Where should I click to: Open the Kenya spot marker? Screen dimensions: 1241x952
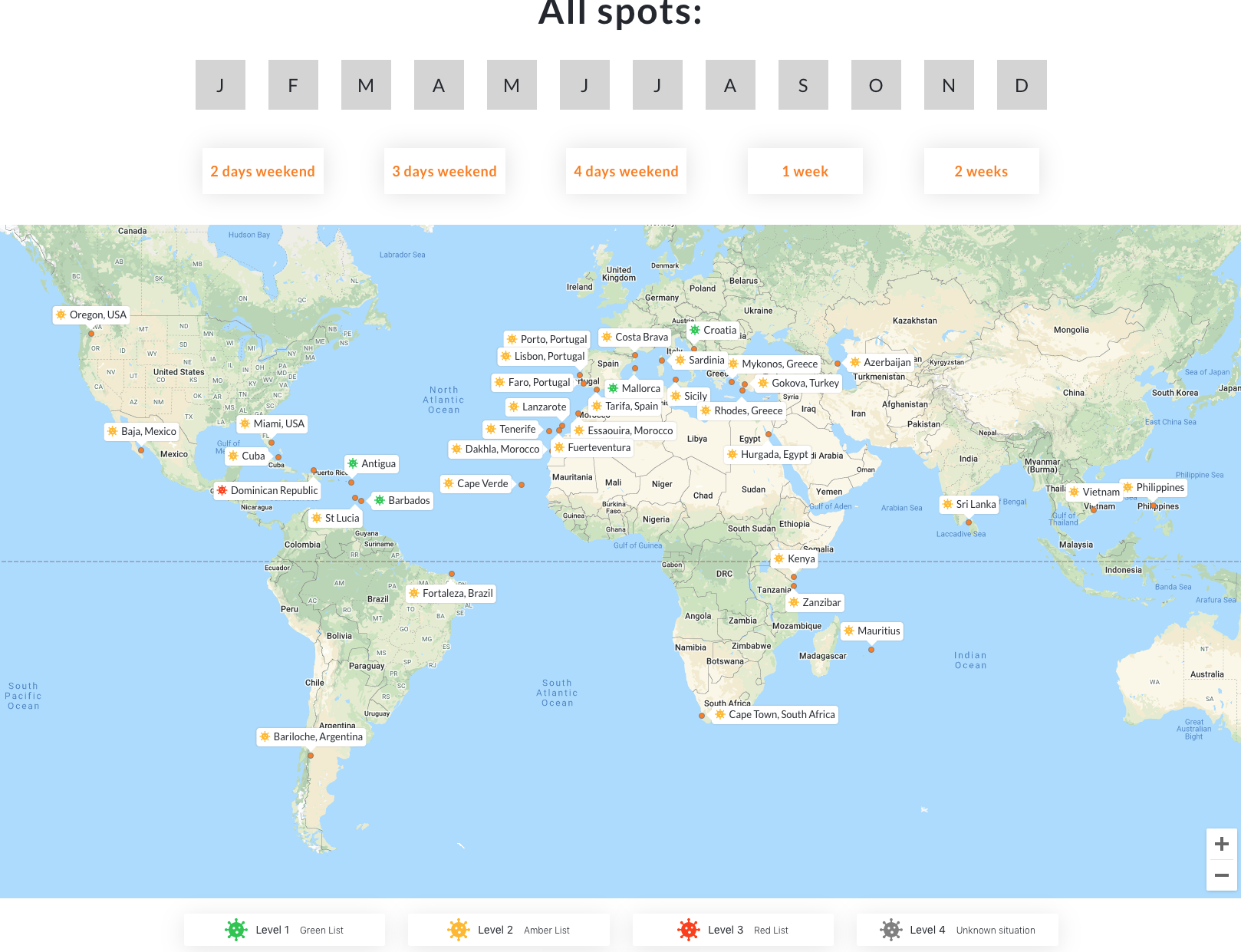click(x=795, y=558)
